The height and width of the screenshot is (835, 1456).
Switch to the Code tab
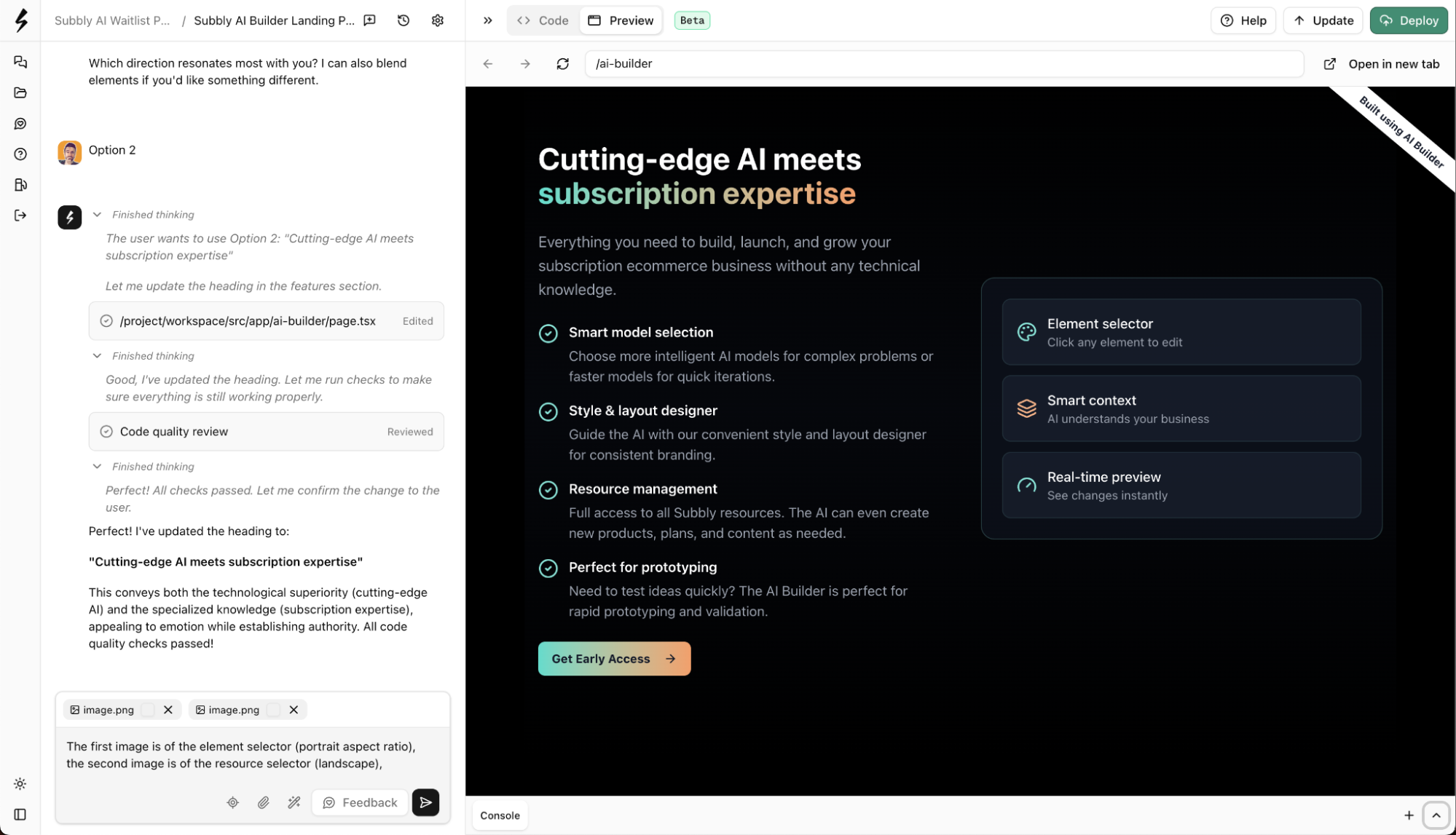[x=543, y=20]
